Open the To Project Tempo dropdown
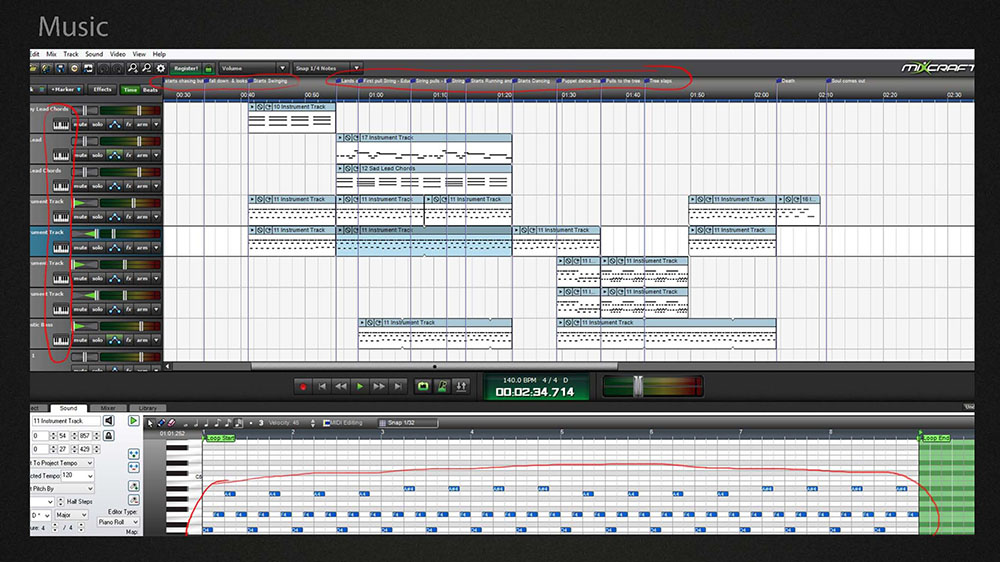Viewport: 1000px width, 562px height. point(89,463)
